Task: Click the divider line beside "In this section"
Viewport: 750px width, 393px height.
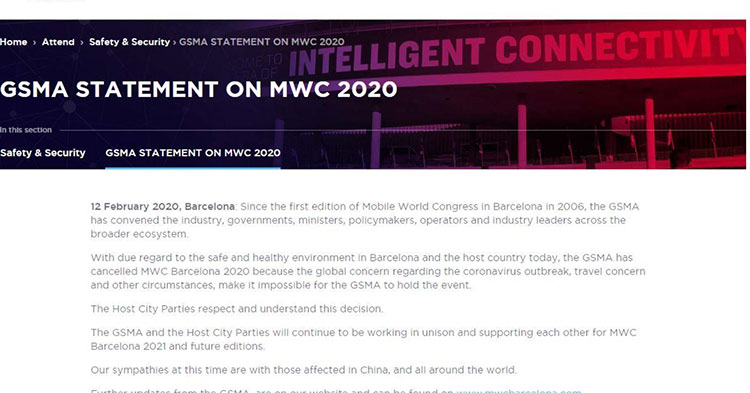Action: coord(403,130)
